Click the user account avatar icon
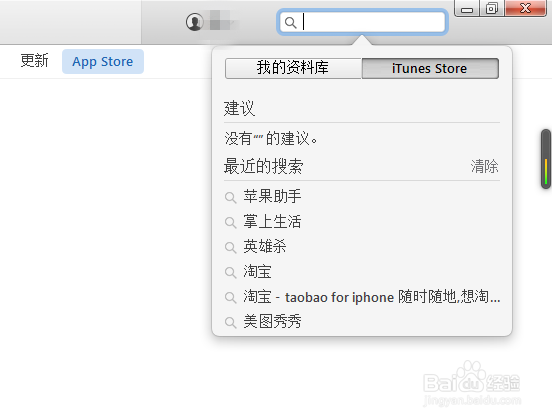552x420 pixels. [195, 22]
